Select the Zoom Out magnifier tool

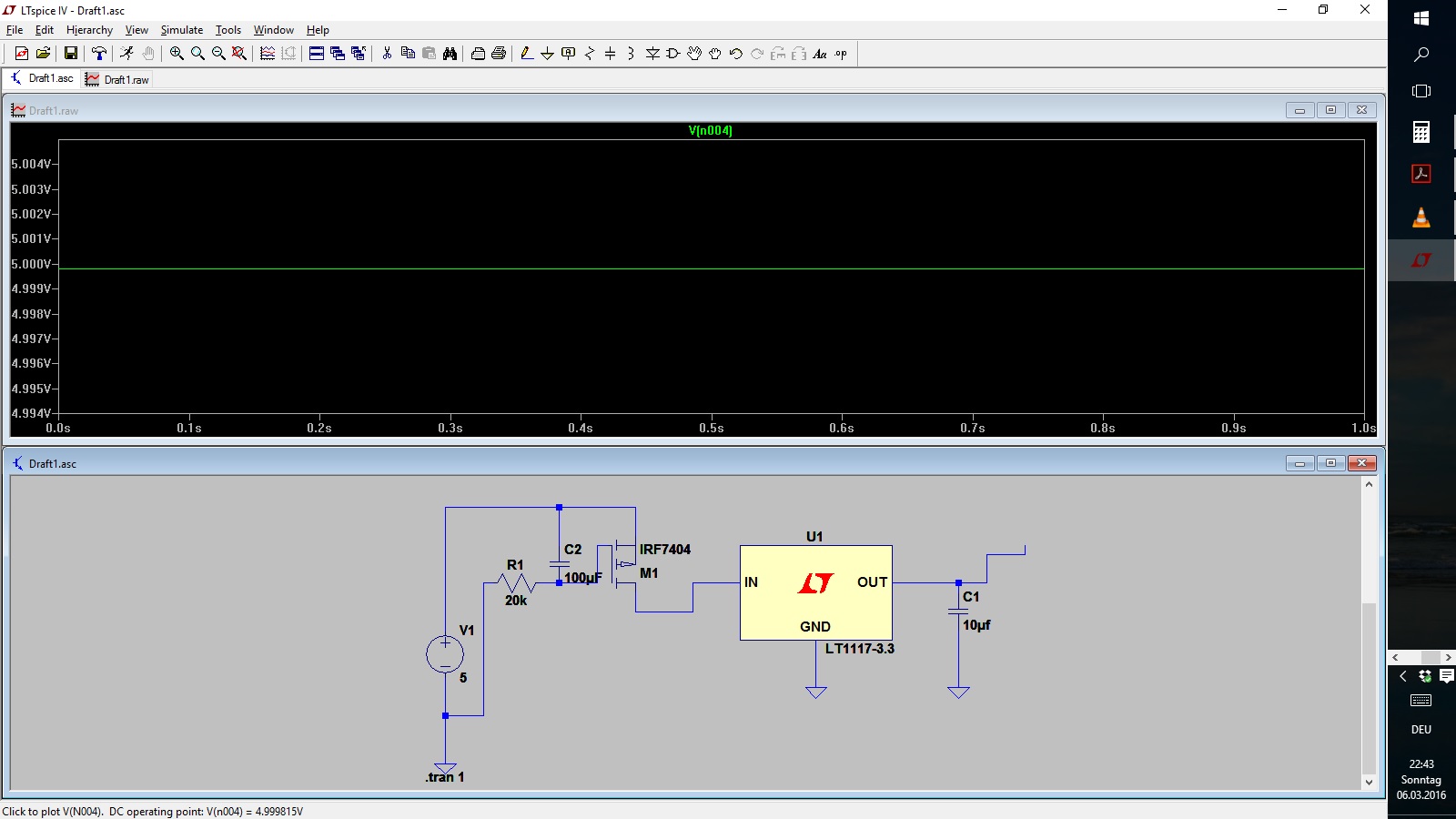pyautogui.click(x=218, y=54)
